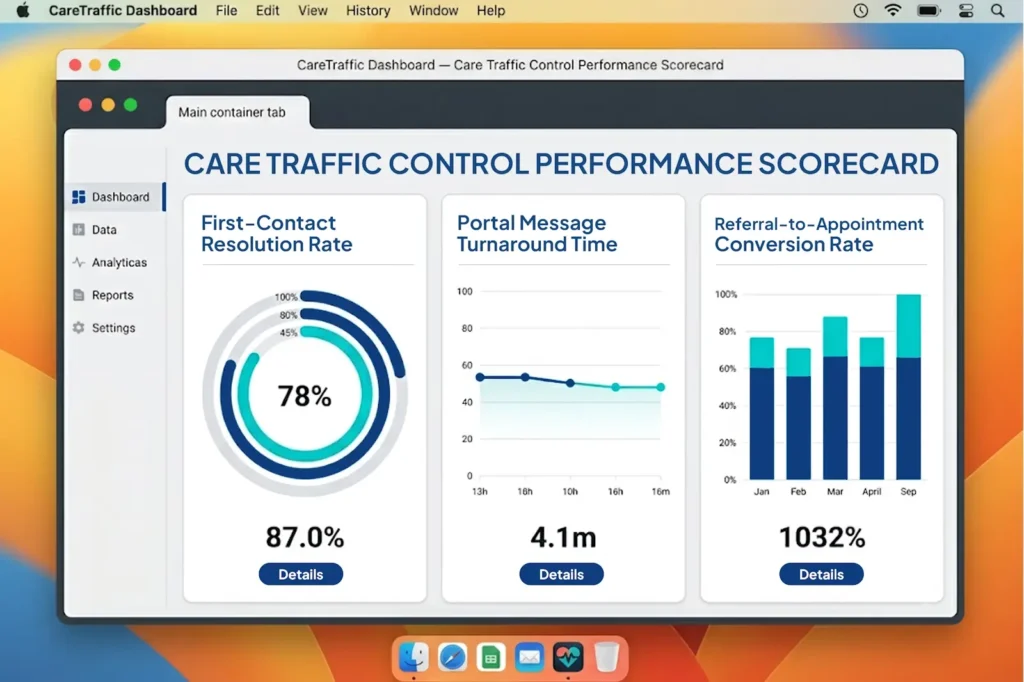Click the Mar bar in conversion chart
This screenshot has height=682, width=1024.
pyautogui.click(x=835, y=398)
